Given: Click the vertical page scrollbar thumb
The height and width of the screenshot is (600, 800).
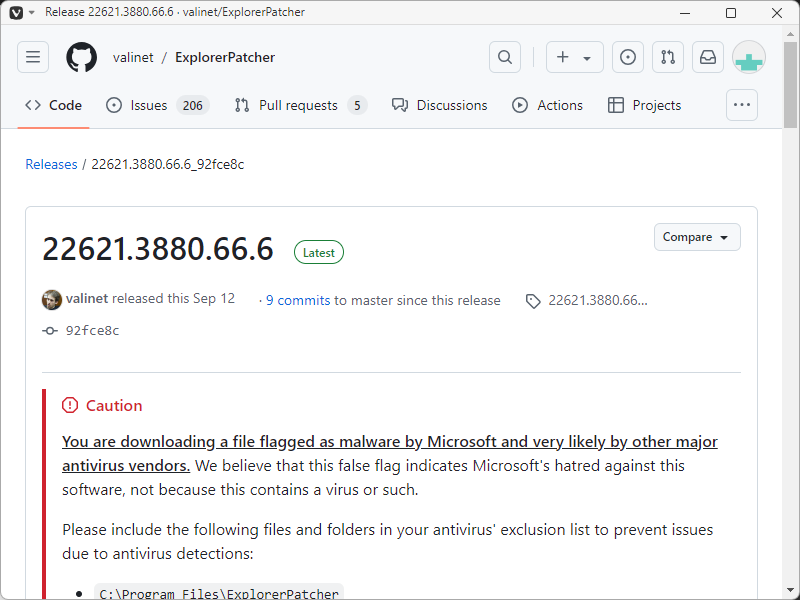Looking at the screenshot, I should click(x=790, y=86).
